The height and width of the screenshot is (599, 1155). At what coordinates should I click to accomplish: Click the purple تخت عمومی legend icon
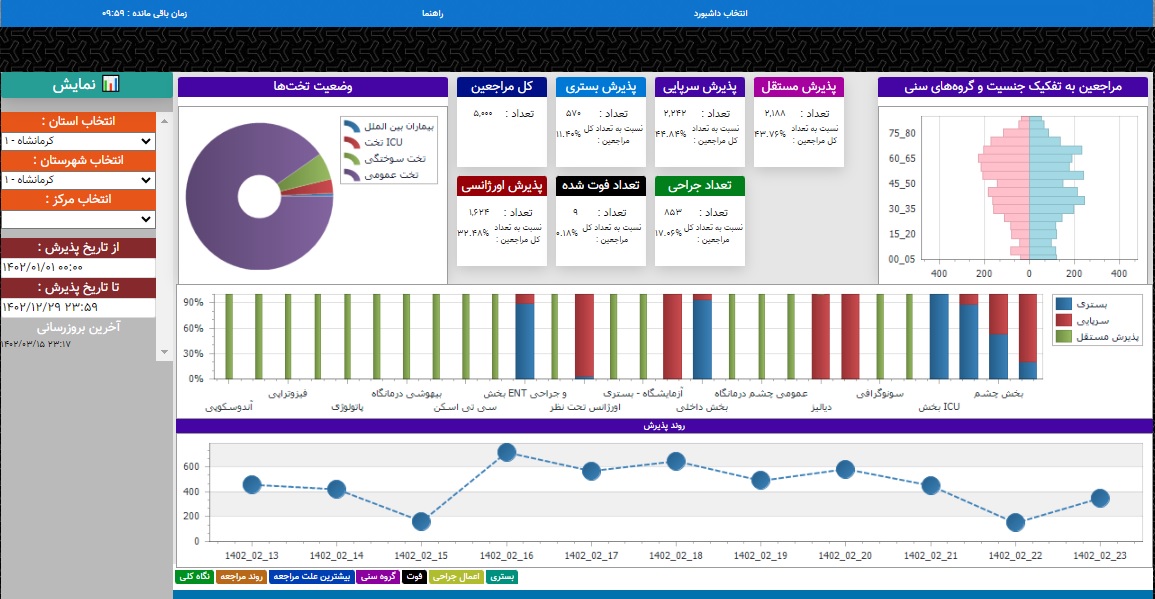351,175
